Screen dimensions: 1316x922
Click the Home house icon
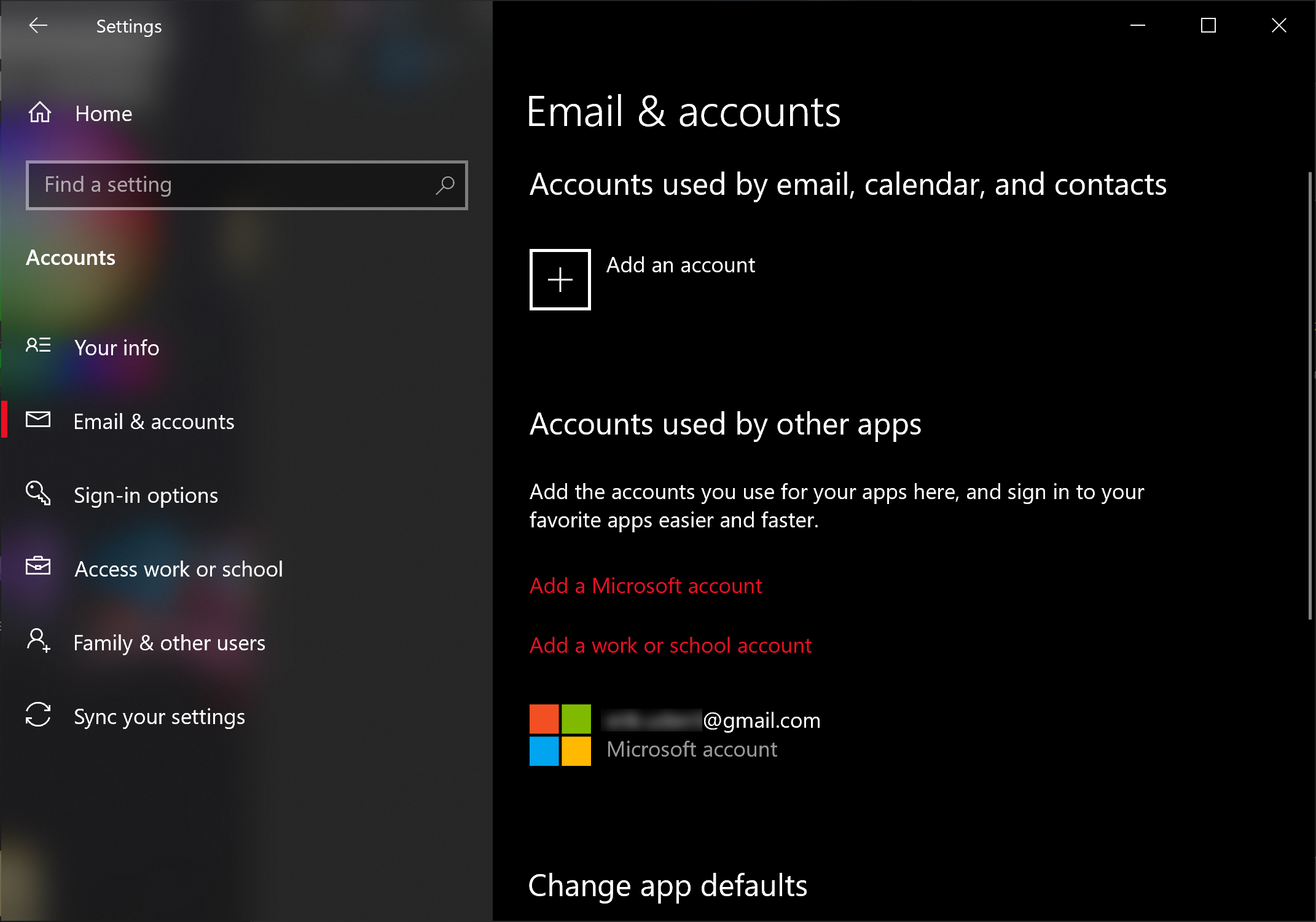(x=40, y=113)
